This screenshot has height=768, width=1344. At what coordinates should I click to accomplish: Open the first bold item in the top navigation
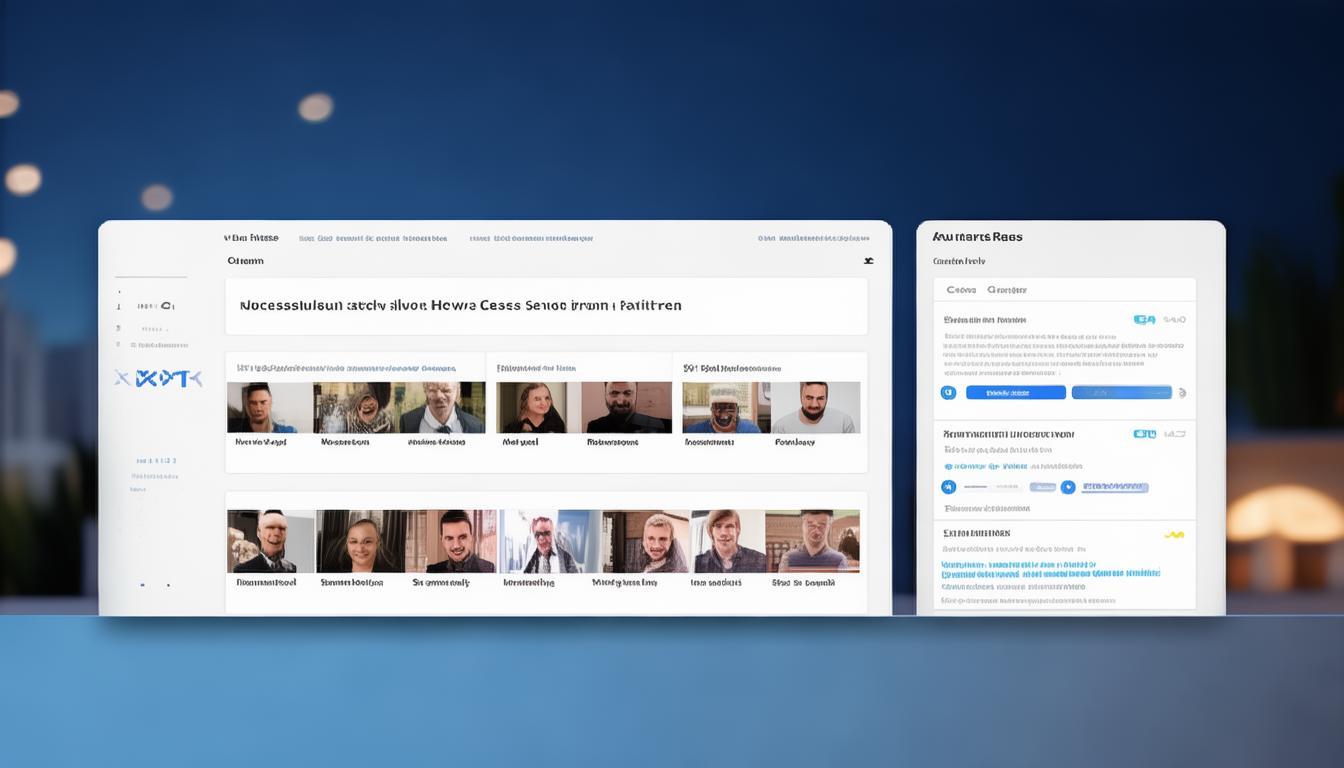click(251, 239)
